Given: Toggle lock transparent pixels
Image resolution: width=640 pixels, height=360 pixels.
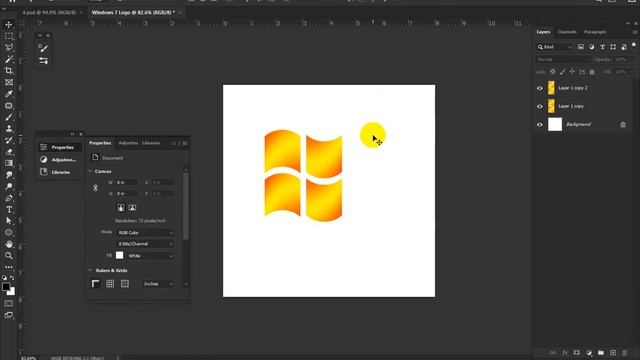Looking at the screenshot, I should (553, 72).
